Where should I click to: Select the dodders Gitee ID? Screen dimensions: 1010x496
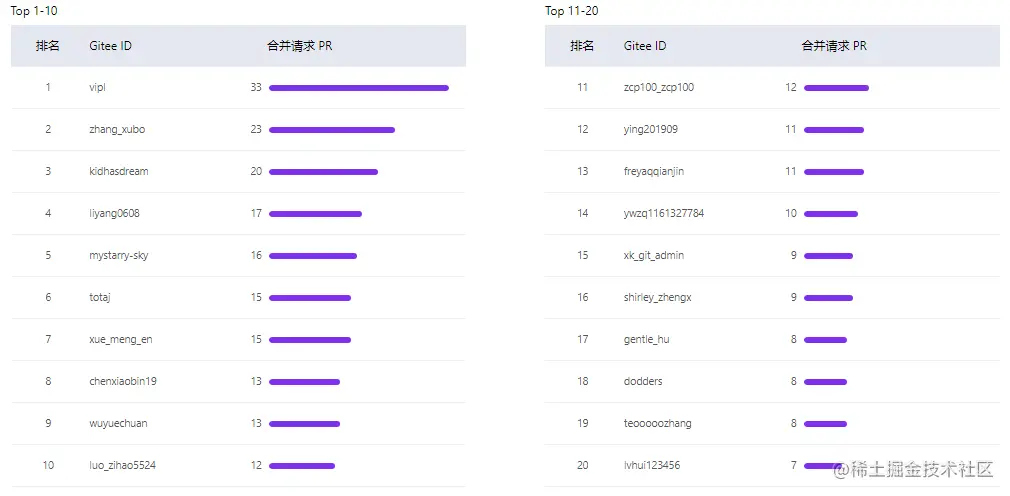[643, 381]
